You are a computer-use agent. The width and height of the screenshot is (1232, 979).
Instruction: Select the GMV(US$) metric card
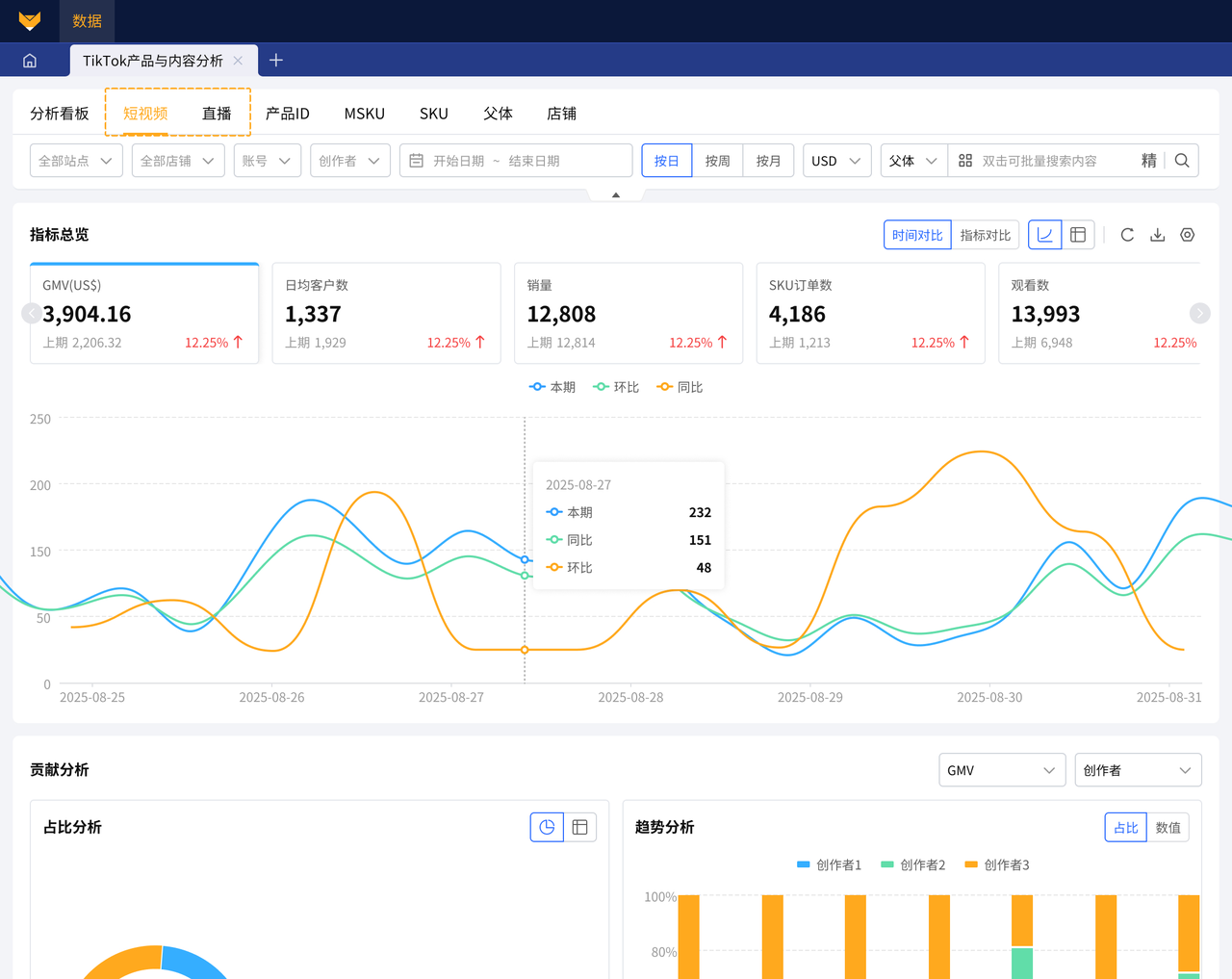tap(144, 313)
